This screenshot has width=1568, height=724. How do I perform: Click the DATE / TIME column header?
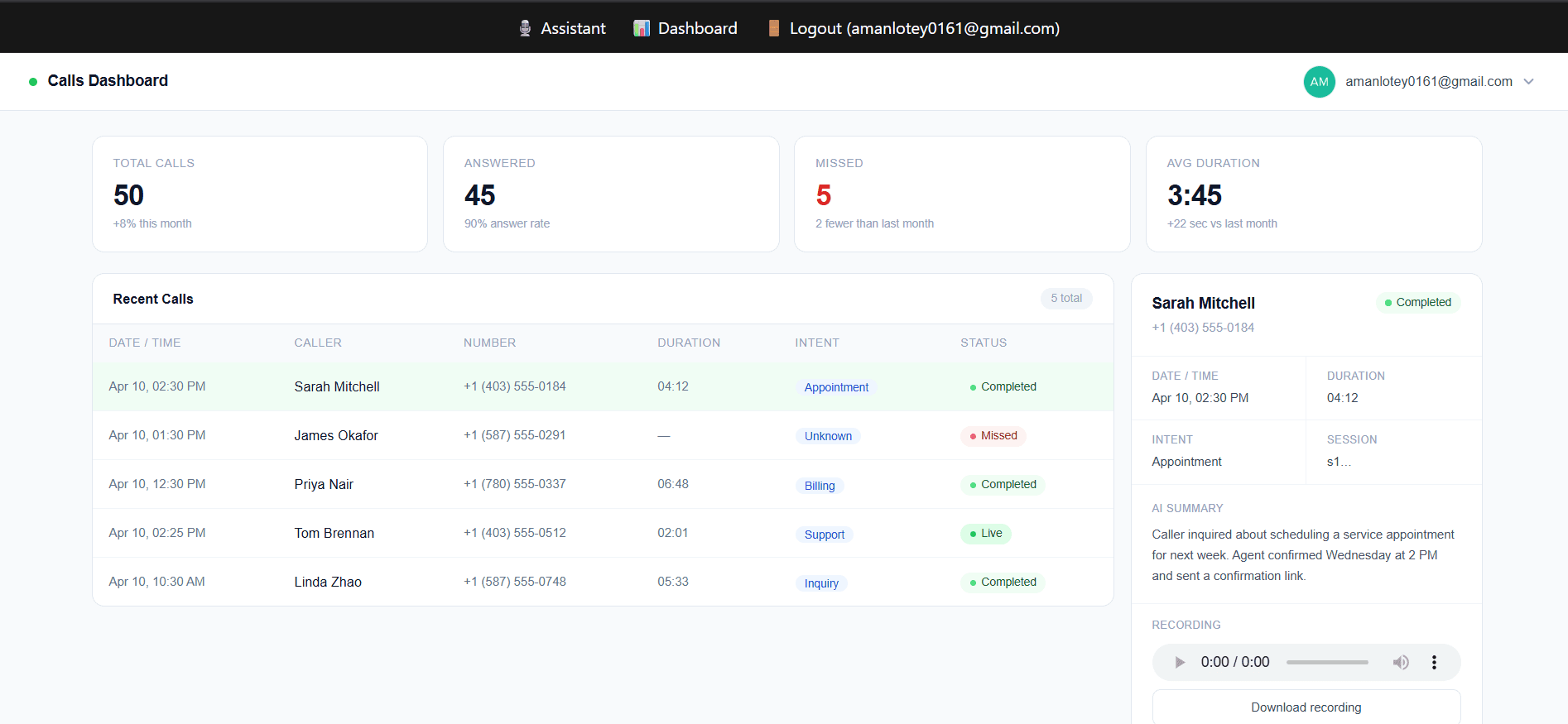point(145,343)
